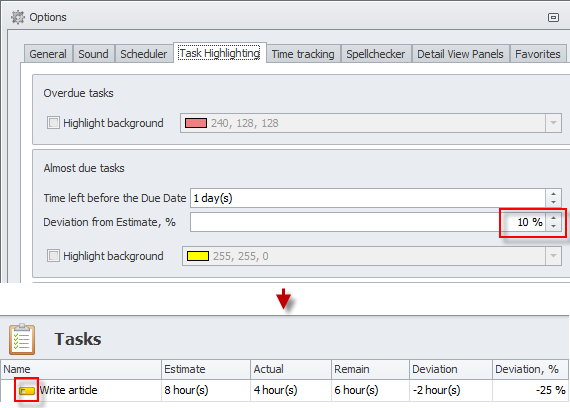Image resolution: width=570 pixels, height=408 pixels.
Task: Open the overdue tasks color dropdown arrow
Action: [553, 123]
